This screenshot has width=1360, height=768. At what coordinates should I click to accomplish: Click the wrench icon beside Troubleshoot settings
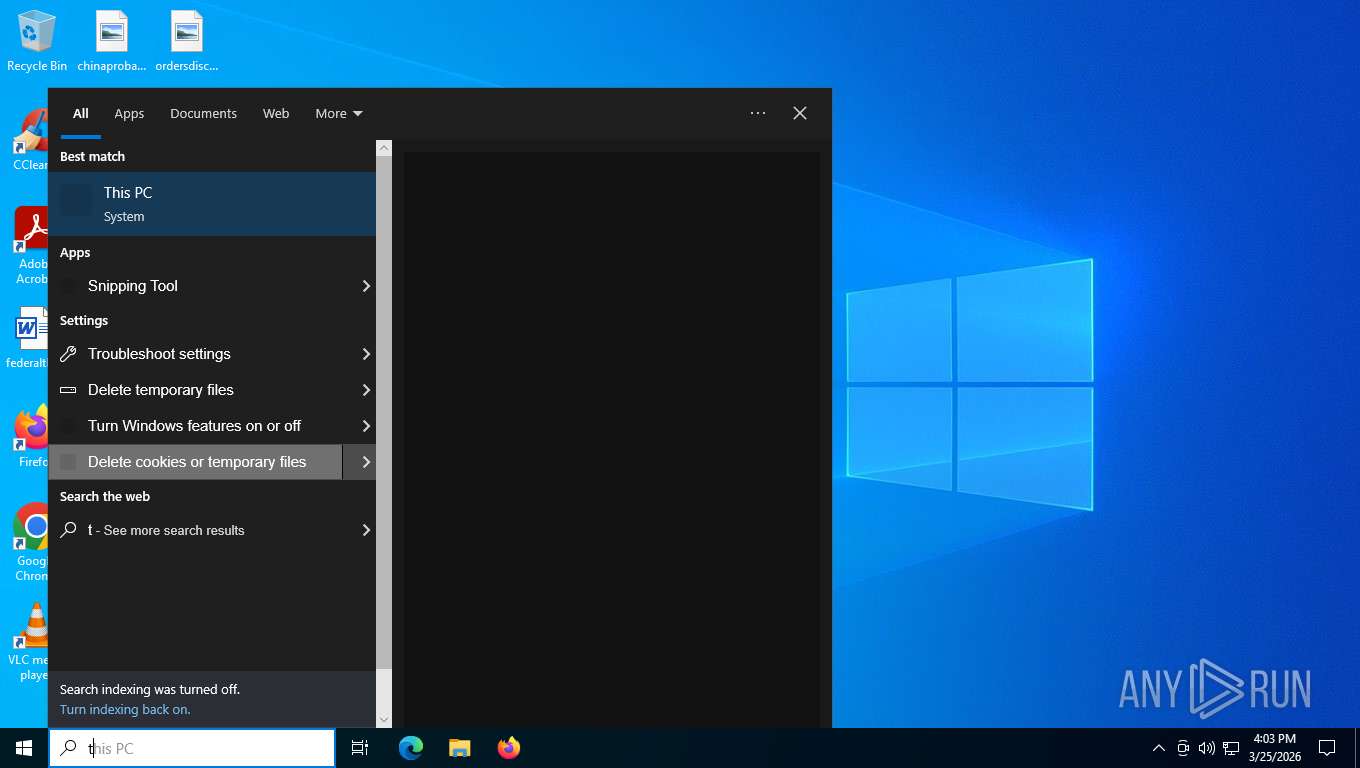click(68, 354)
